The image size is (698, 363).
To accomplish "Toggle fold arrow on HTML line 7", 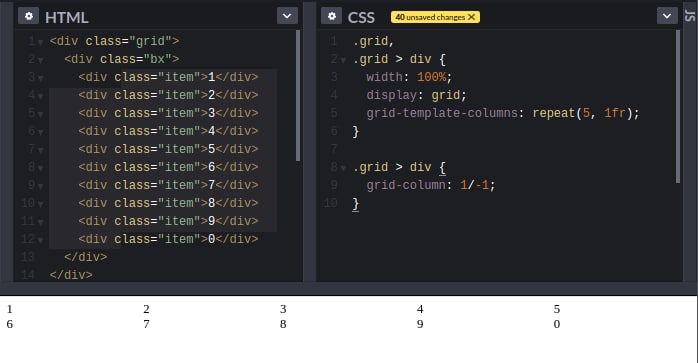I will 41,150.
